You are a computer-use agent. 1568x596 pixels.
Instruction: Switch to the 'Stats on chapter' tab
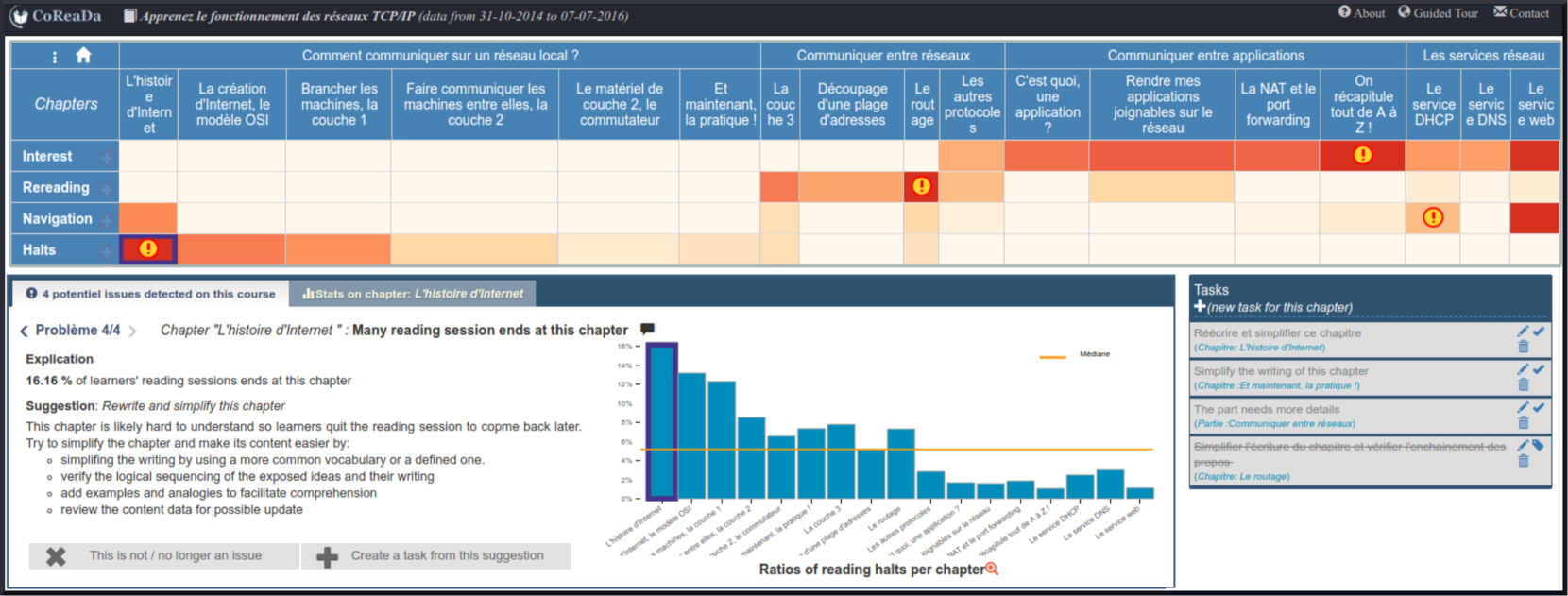pos(413,294)
